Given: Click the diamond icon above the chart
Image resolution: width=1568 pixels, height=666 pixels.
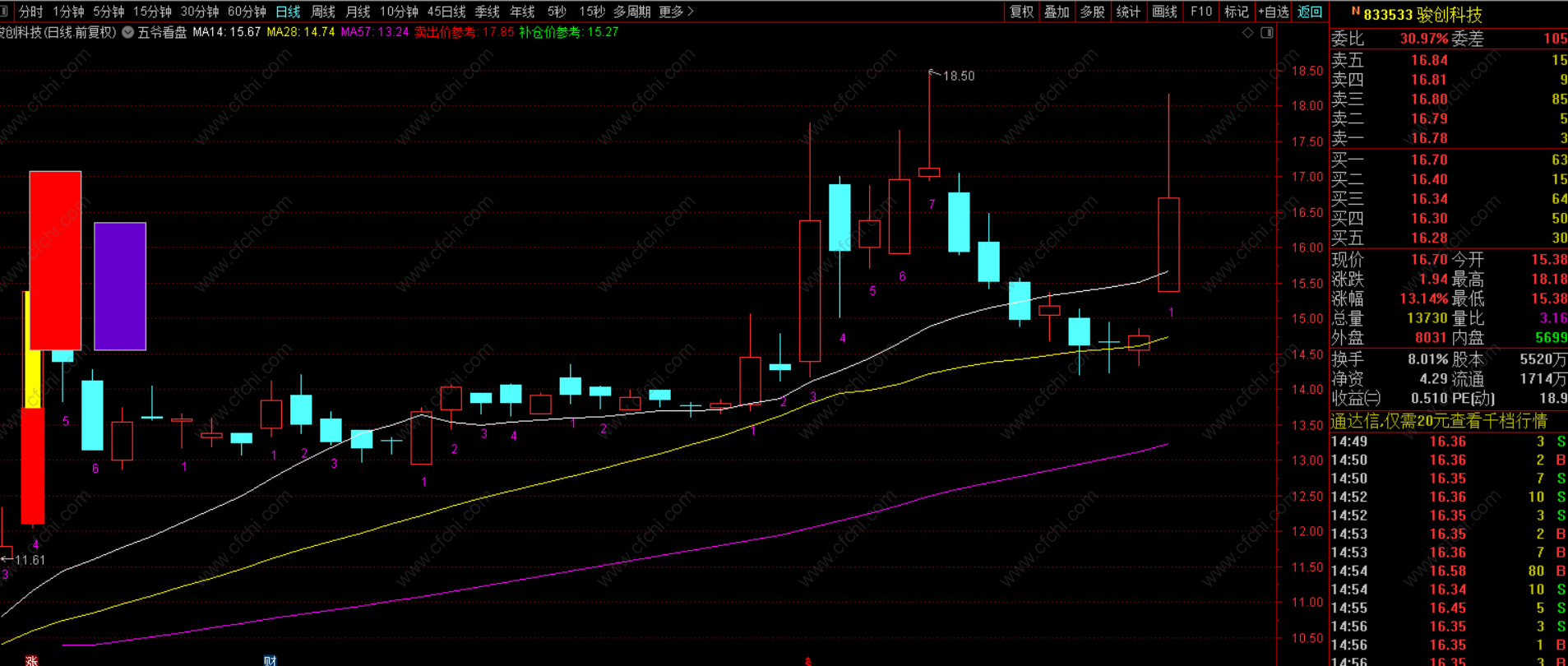Looking at the screenshot, I should (x=1247, y=33).
